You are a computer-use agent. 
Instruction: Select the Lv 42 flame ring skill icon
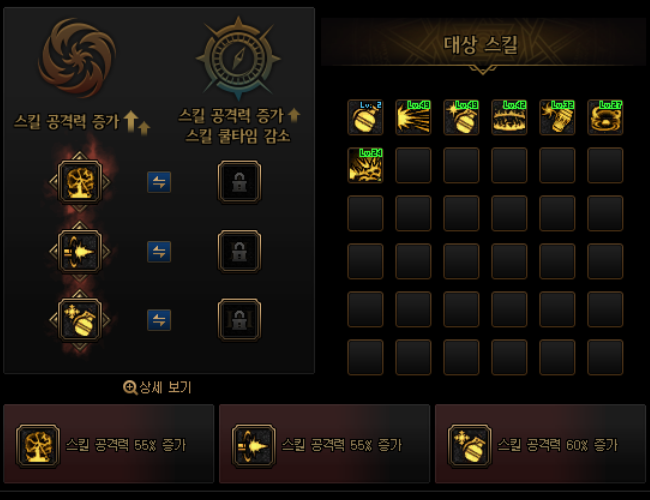pyautogui.click(x=509, y=117)
